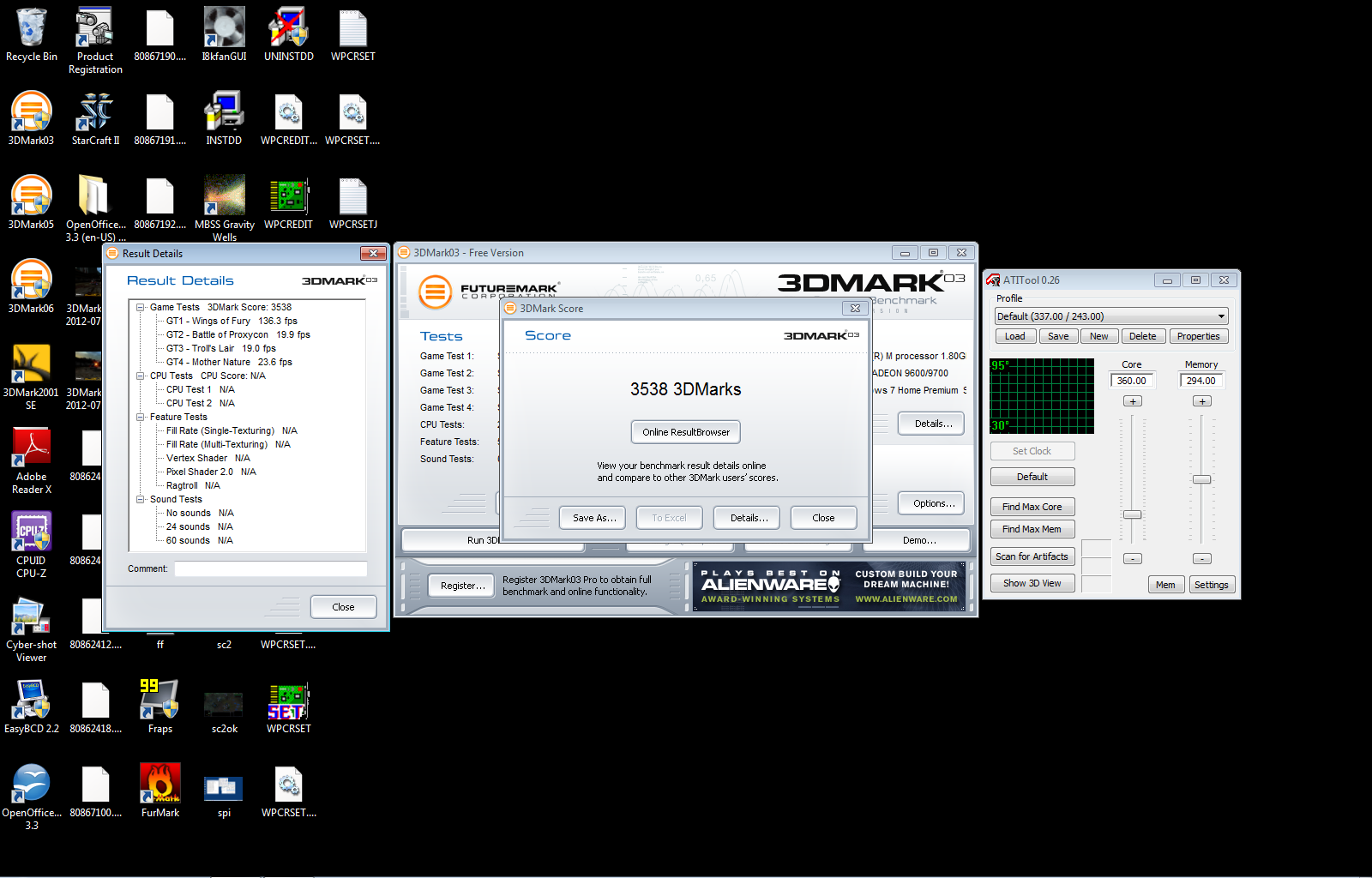The height and width of the screenshot is (878, 1372).
Task: Launch the 3DMark03 desktop shortcut
Action: coord(31,119)
